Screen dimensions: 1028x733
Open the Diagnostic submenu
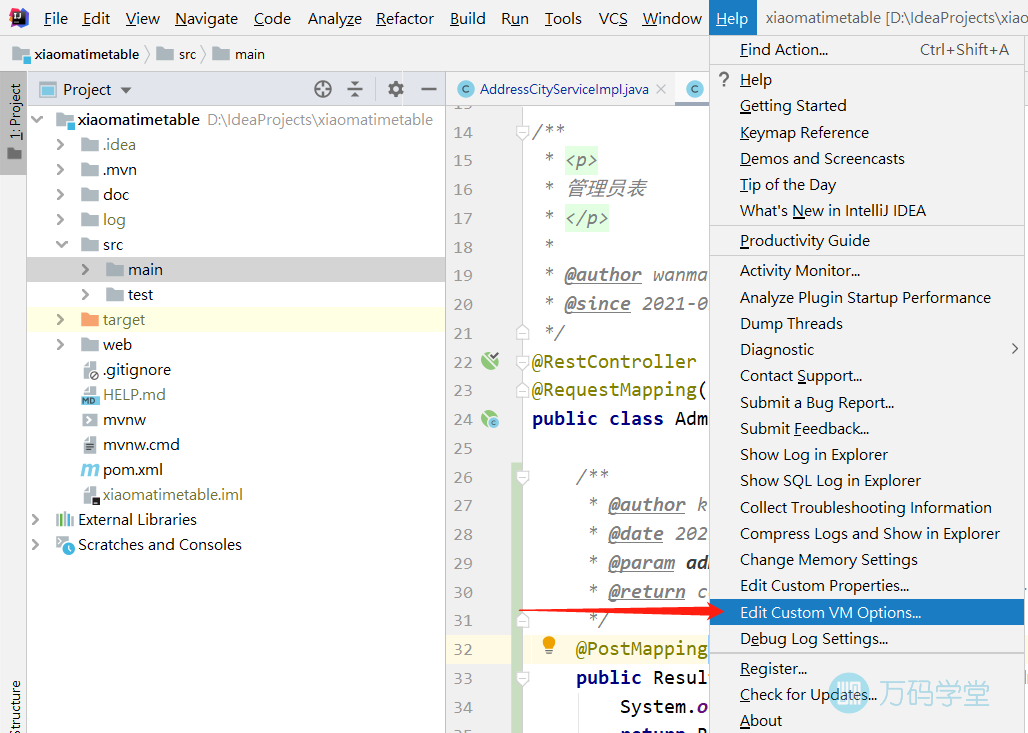coord(777,349)
